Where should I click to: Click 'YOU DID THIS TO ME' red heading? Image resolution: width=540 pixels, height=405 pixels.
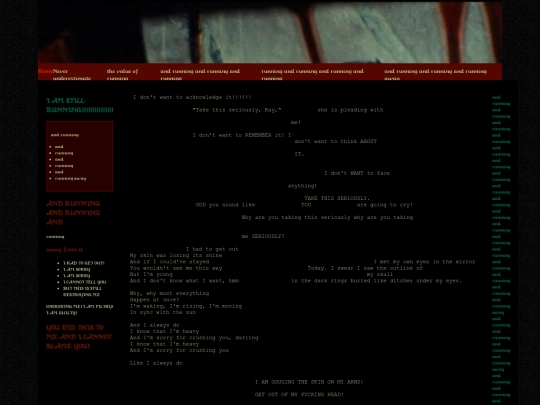[79, 337]
